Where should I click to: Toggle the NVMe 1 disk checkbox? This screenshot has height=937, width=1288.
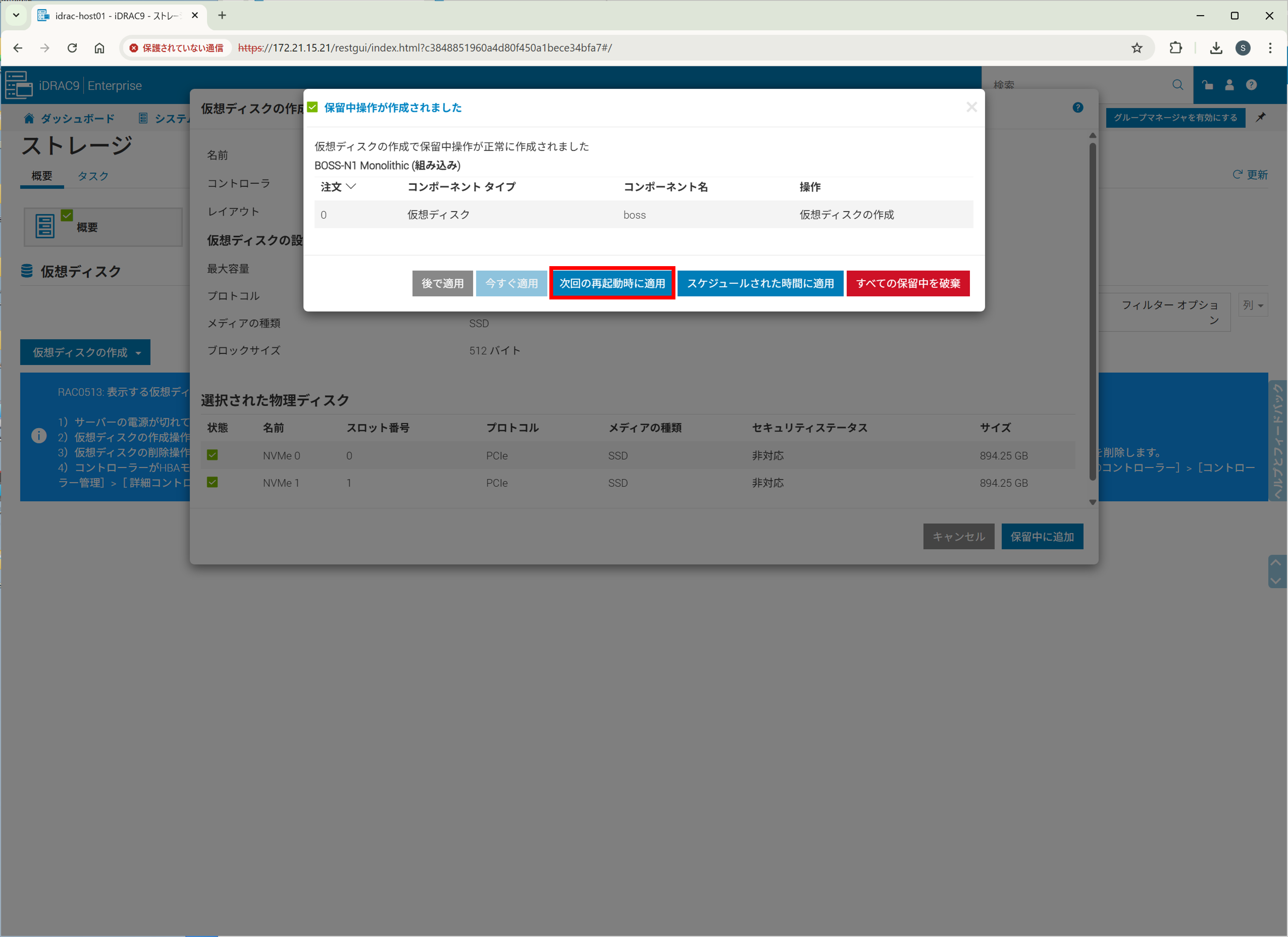coord(212,482)
